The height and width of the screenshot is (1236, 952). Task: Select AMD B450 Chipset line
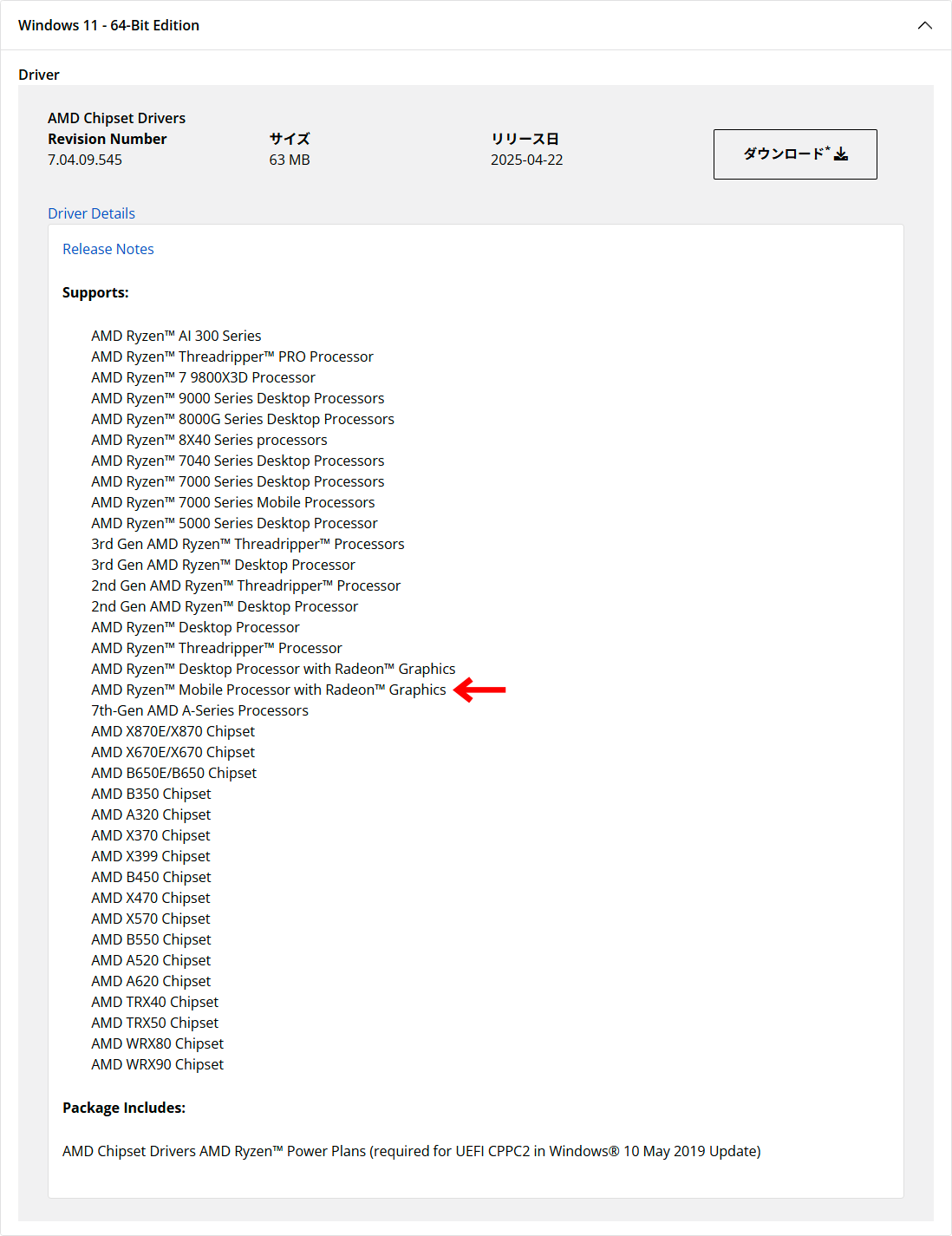click(x=151, y=877)
